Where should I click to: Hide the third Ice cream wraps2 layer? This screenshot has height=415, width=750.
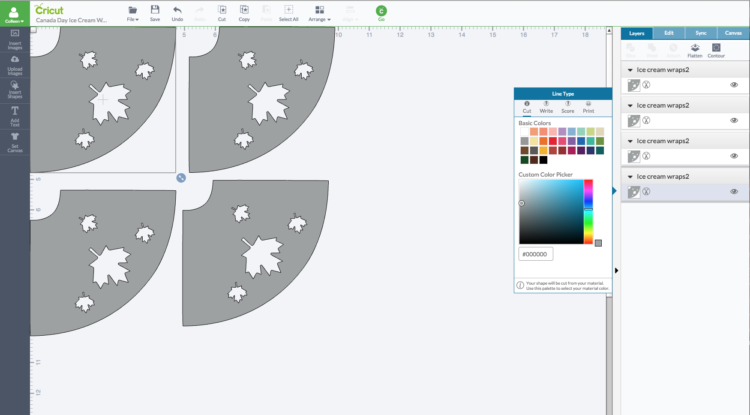(734, 156)
